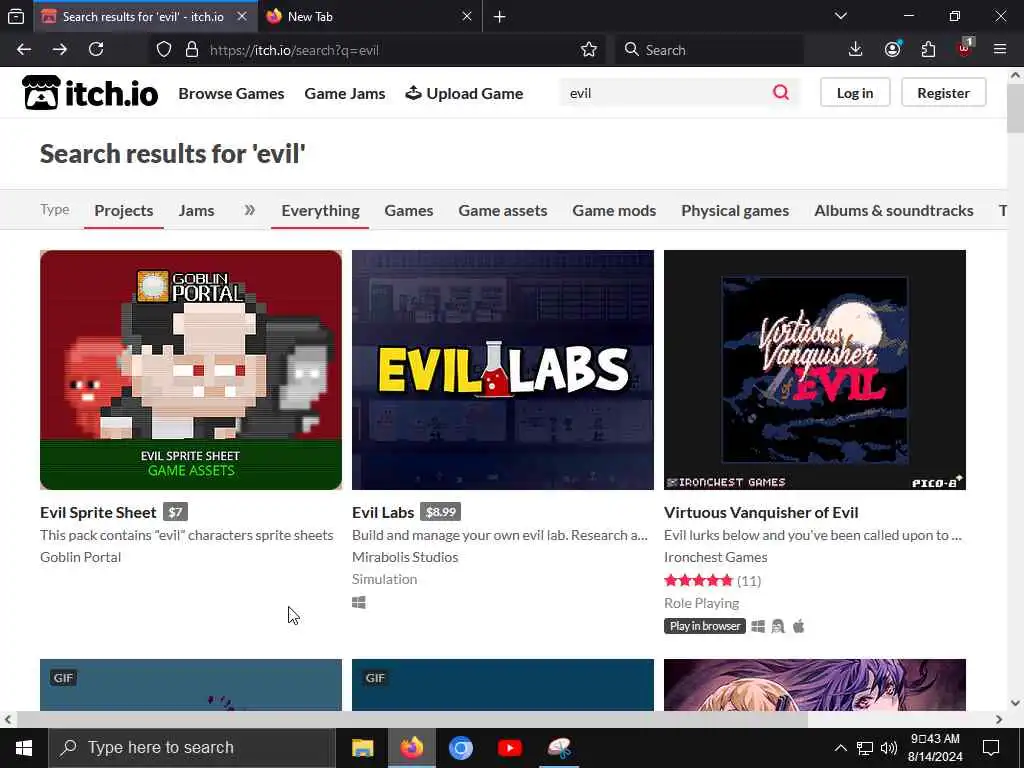Viewport: 1024px width, 768px height.
Task: Open the Evil Sprite Sheet thumbnail
Action: pos(191,370)
